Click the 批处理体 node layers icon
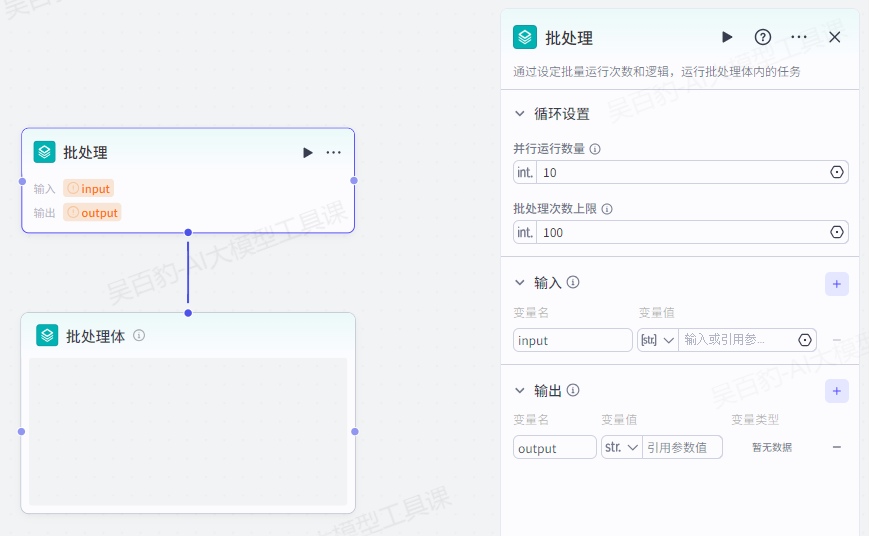Screen dimensions: 869x536 47,335
